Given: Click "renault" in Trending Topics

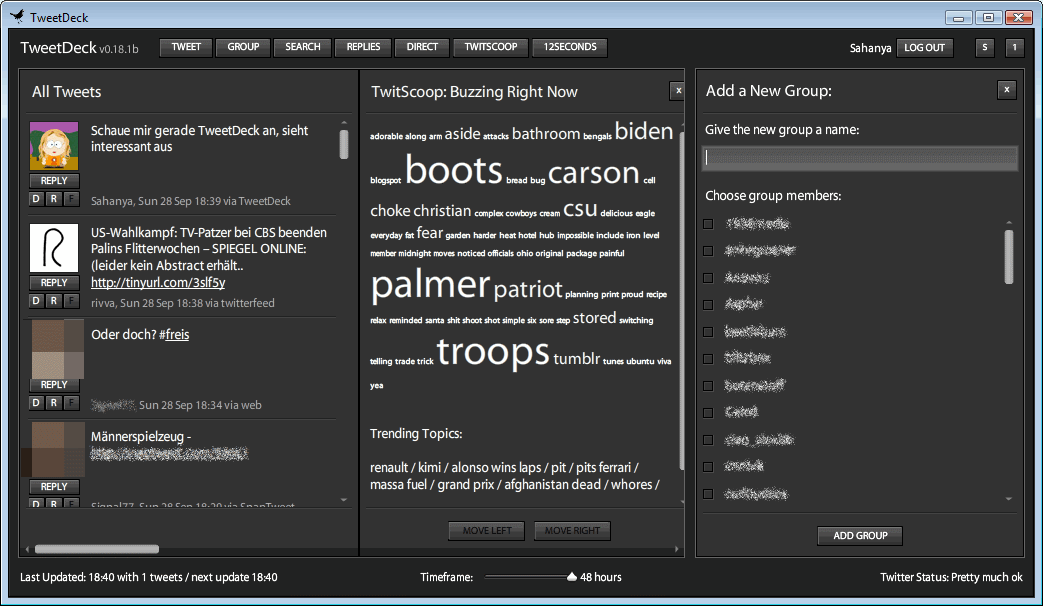Looking at the screenshot, I should tap(389, 468).
